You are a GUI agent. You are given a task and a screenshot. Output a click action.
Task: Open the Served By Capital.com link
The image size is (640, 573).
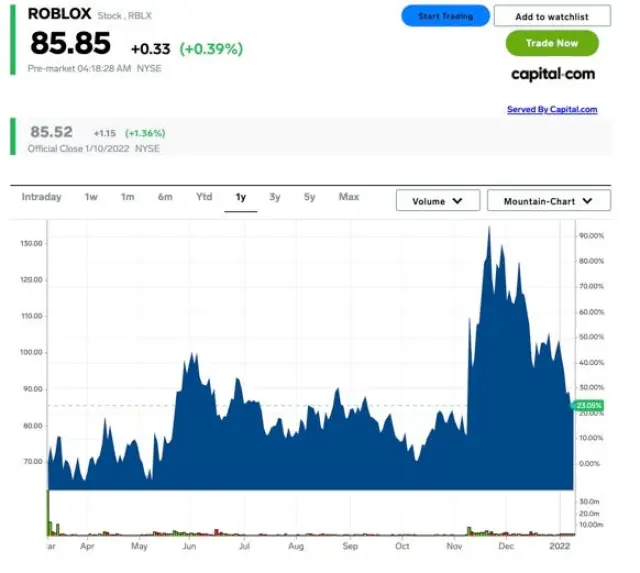[x=552, y=110]
